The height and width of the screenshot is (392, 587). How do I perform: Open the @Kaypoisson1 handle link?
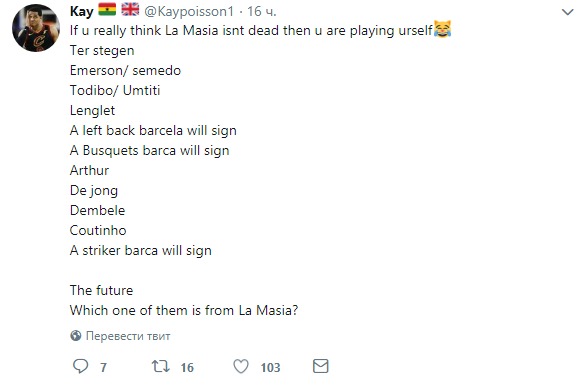pos(189,12)
